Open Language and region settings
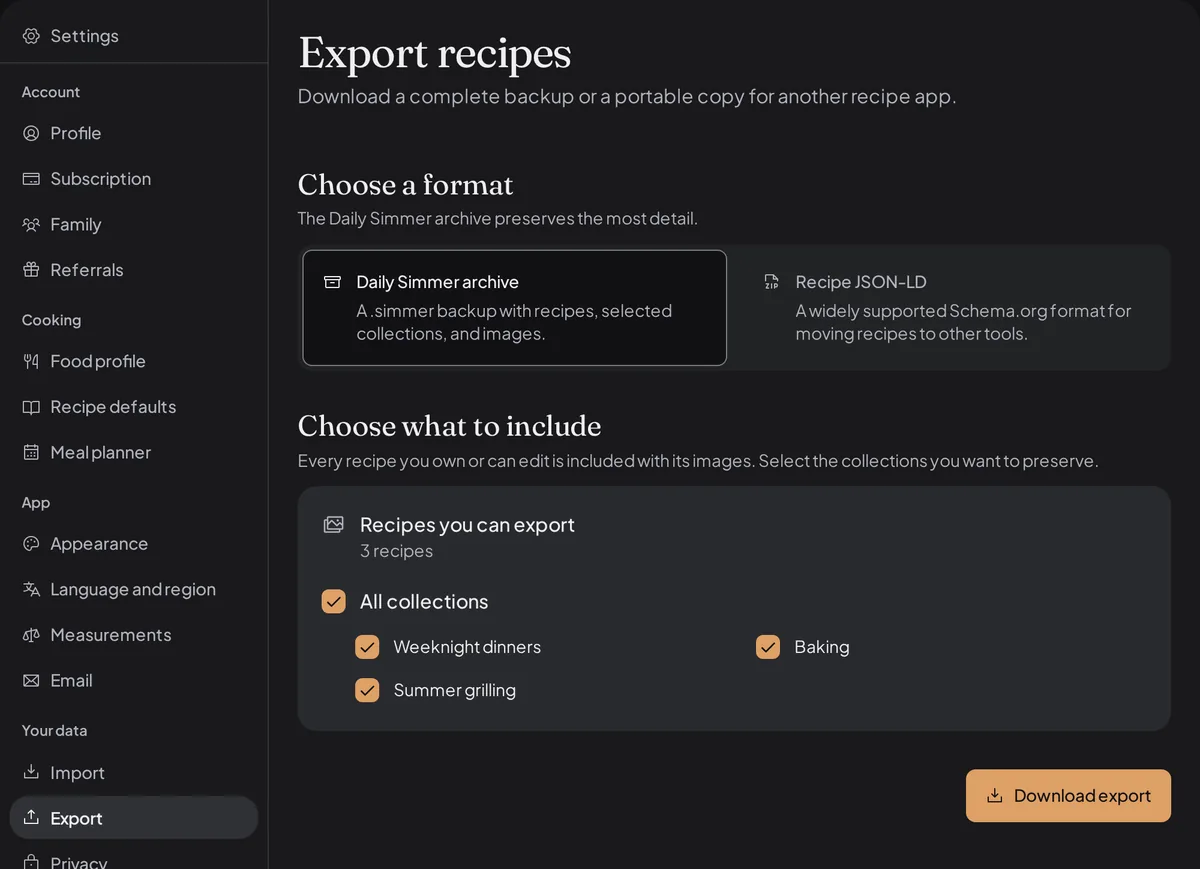1200x869 pixels. 134,589
